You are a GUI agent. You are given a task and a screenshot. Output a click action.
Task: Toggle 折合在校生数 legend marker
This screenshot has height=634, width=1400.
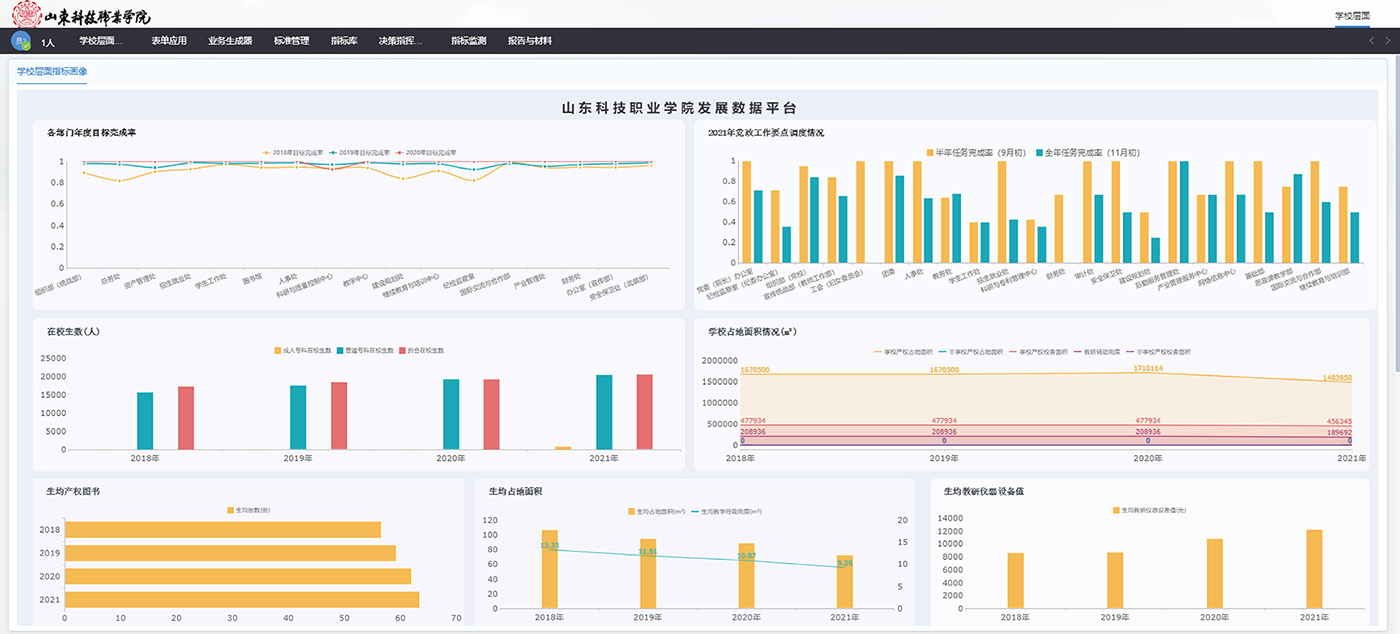(x=402, y=351)
